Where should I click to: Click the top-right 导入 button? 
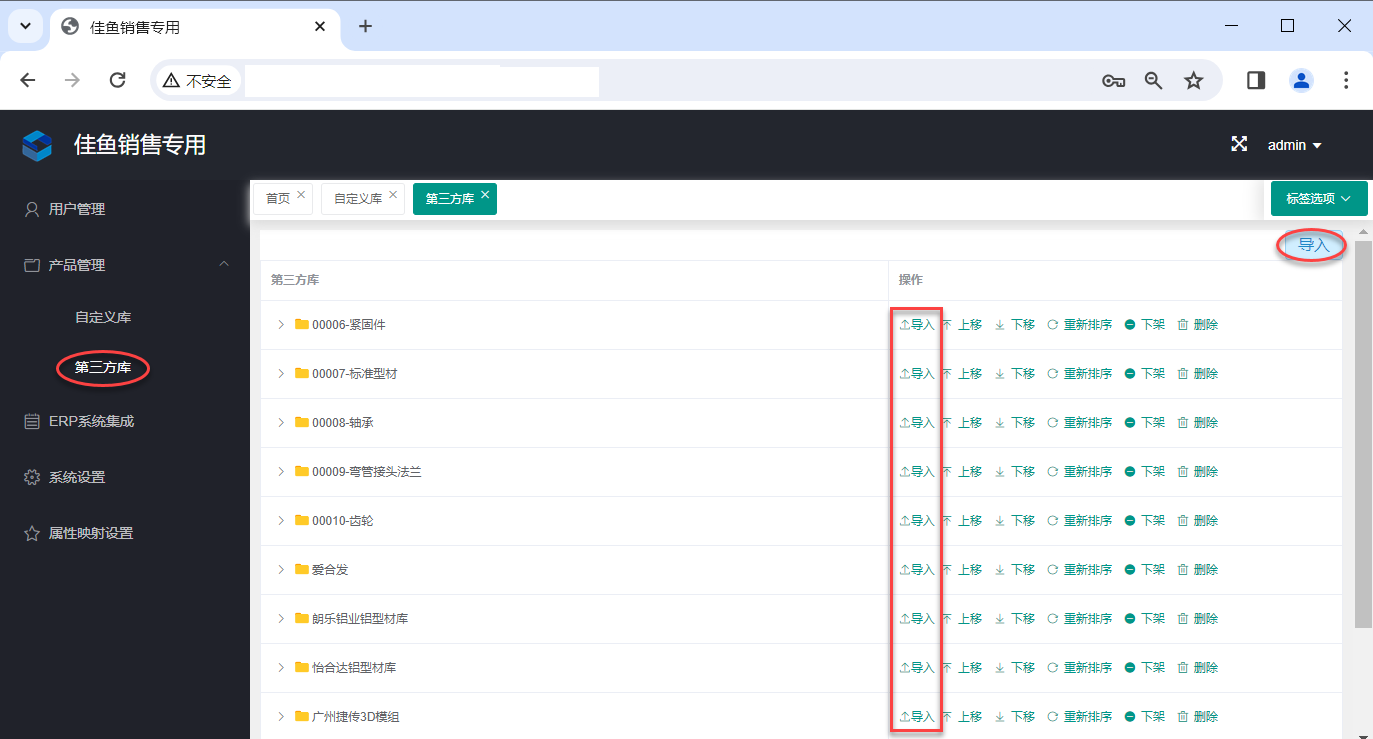click(1312, 245)
